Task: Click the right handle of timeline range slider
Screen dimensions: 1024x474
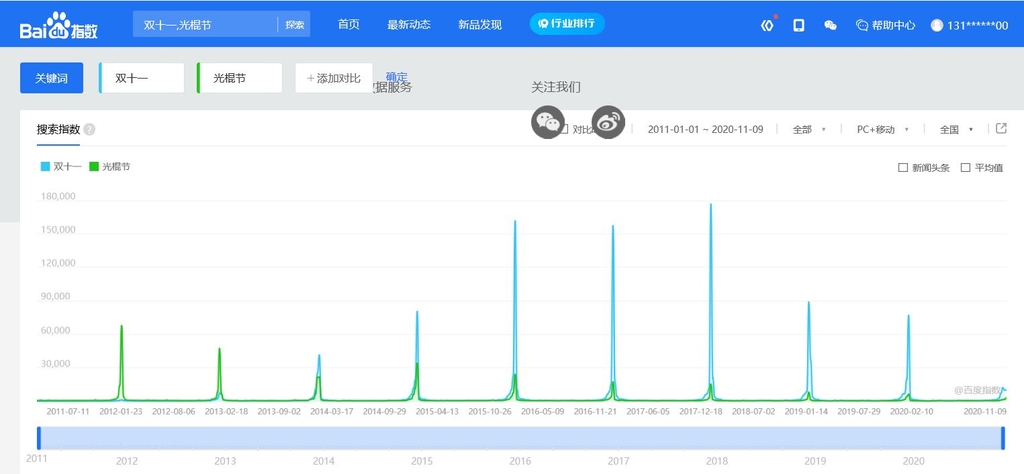Action: tap(1003, 438)
